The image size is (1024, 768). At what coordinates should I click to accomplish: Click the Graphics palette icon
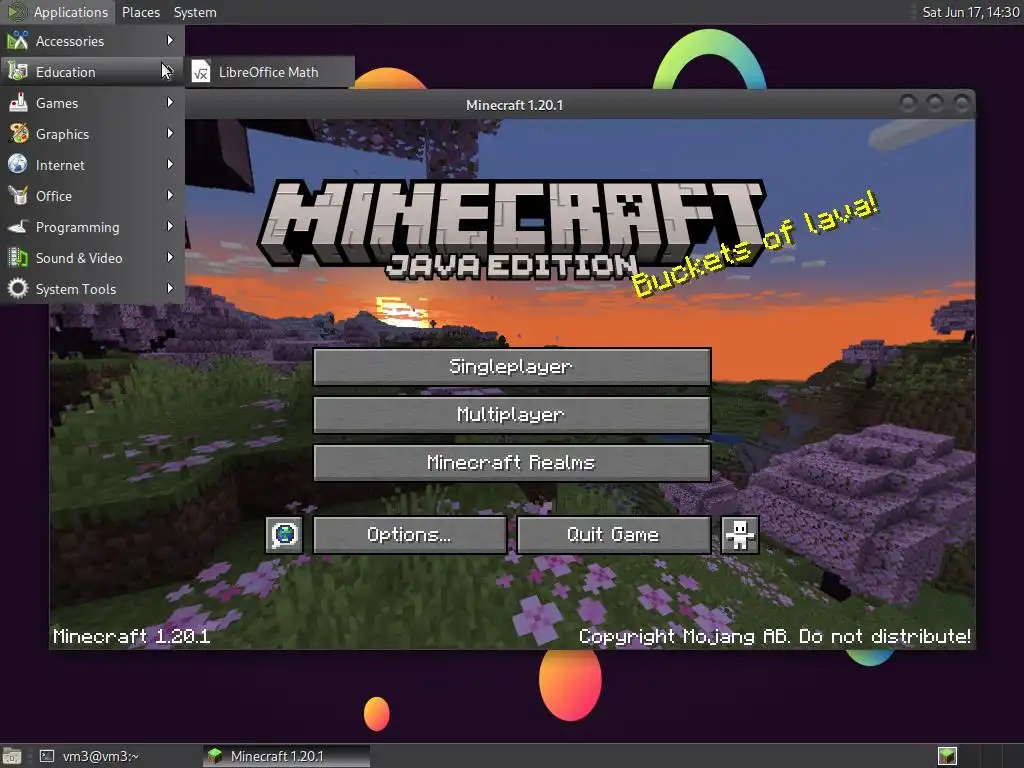pos(18,133)
